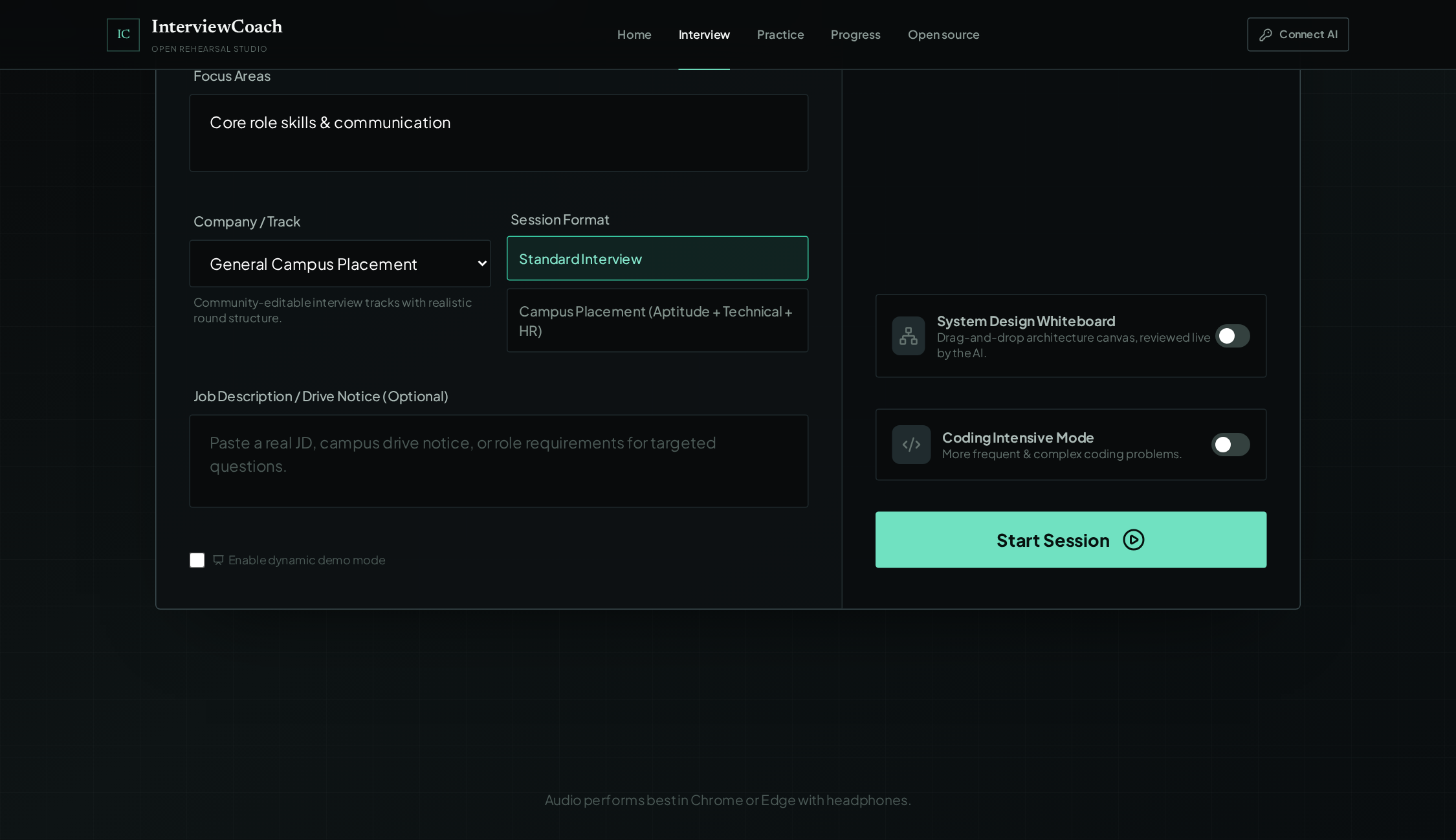Click the key icon in Connect AI
This screenshot has width=1456, height=840.
pyautogui.click(x=1265, y=35)
